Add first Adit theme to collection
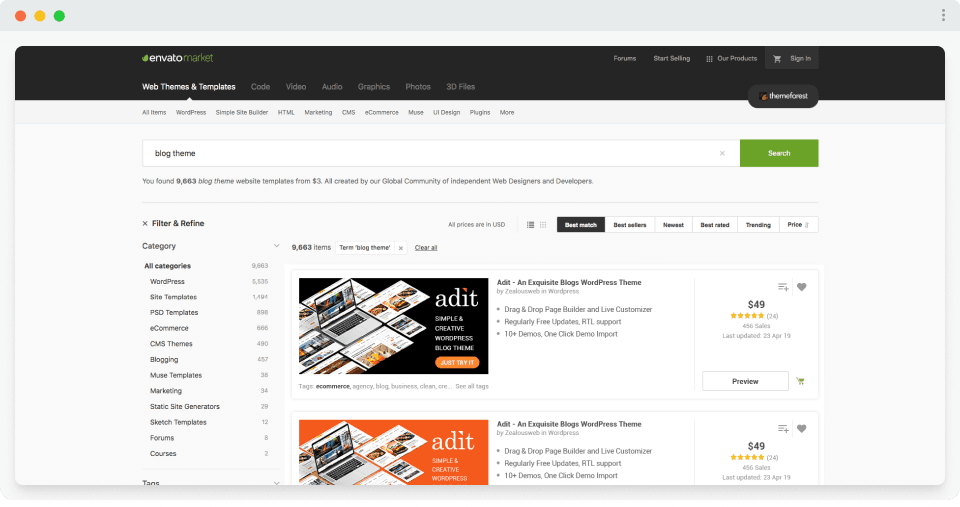The width and height of the screenshot is (960, 507). click(x=783, y=287)
